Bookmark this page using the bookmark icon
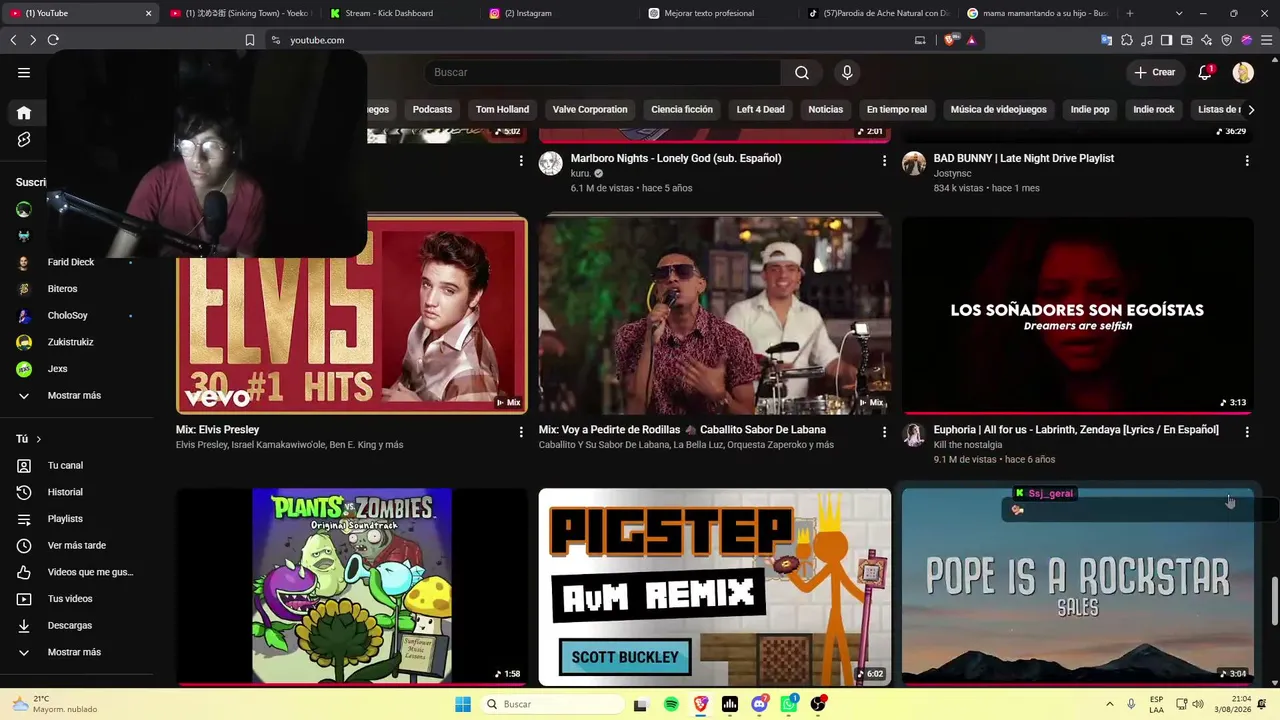Viewport: 1280px width, 720px height. click(250, 40)
